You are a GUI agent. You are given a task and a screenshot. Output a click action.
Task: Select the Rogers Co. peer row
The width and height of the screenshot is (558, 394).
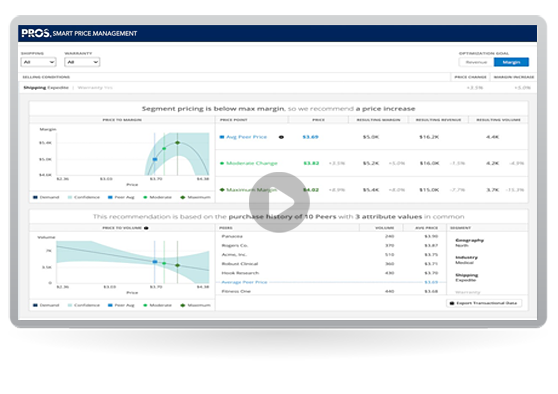tap(330, 246)
